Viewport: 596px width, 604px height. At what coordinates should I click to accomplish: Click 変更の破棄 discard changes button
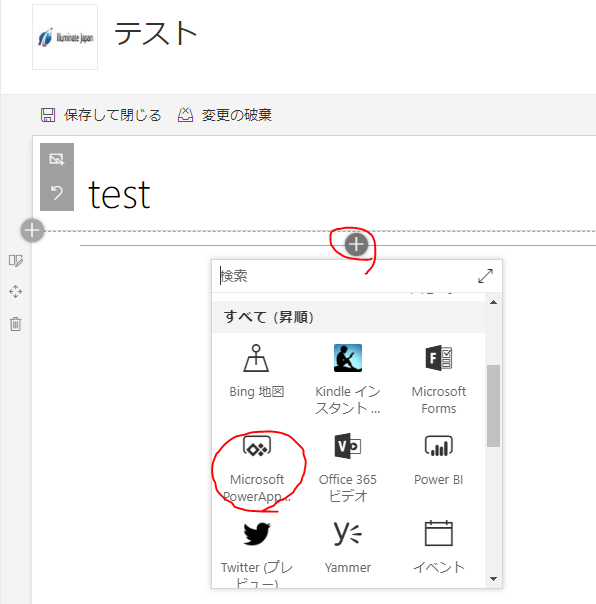pos(225,115)
